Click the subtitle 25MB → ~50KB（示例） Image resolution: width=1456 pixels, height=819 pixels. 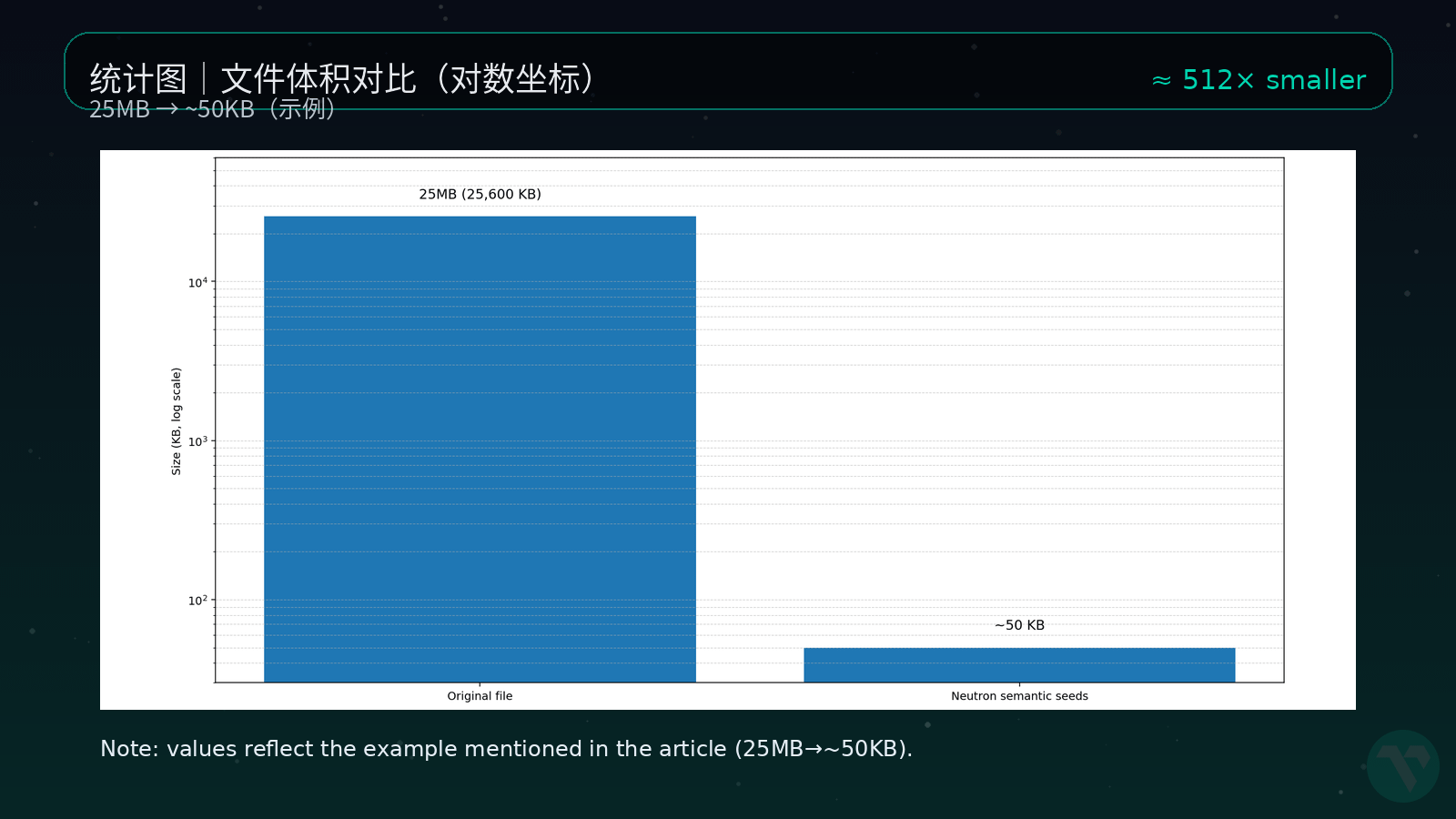213,109
